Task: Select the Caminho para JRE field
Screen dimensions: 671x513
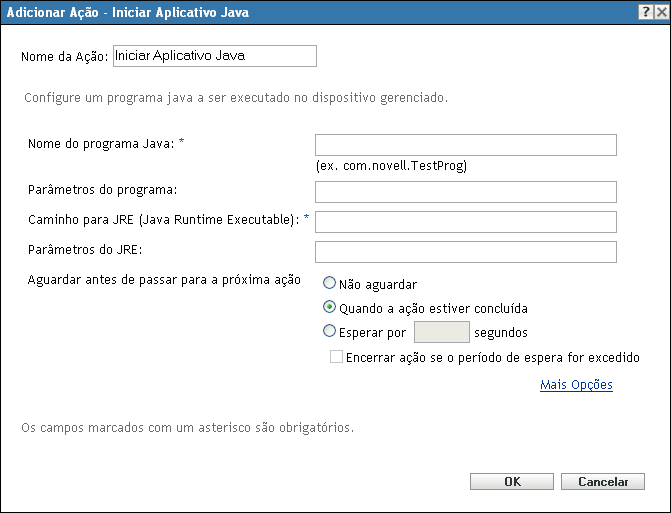Action: pyautogui.click(x=465, y=221)
